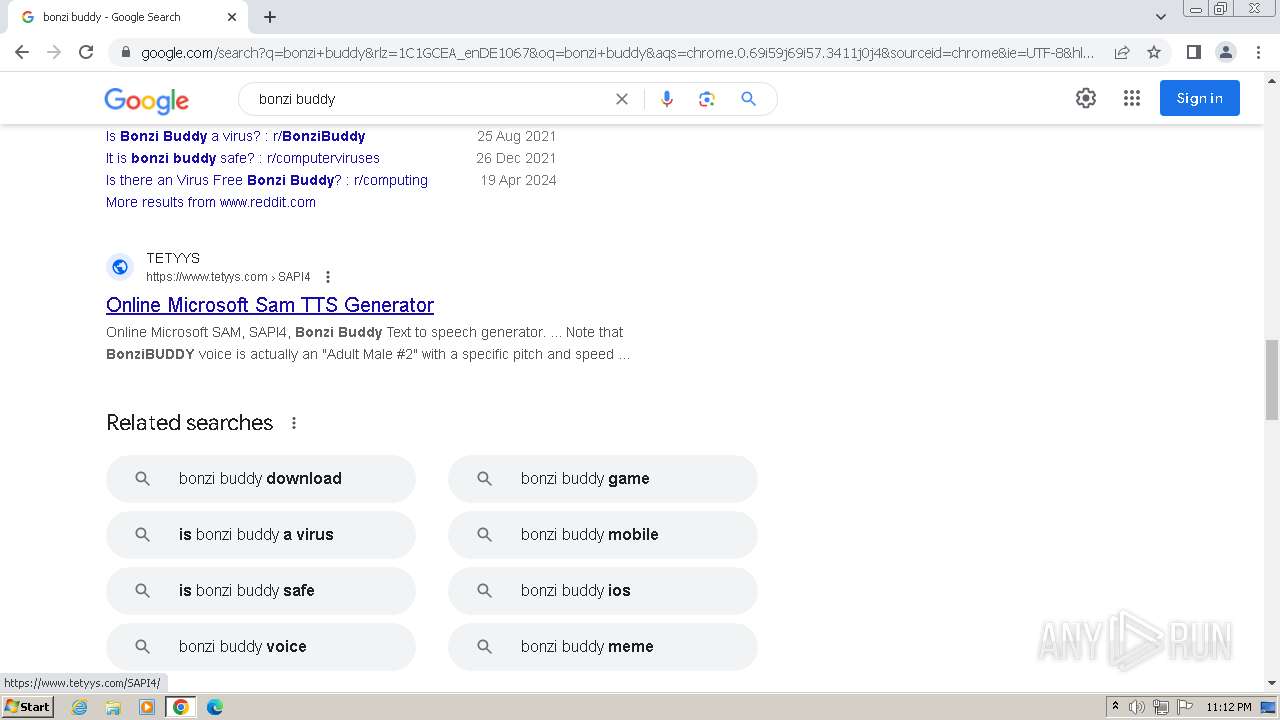Toggle the browser side panel

[1193, 52]
